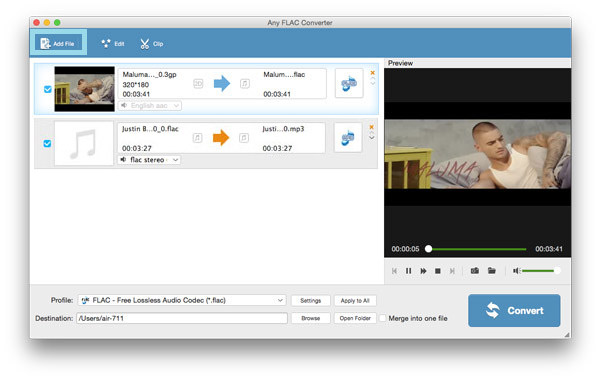
Task: Expand the flac stereo audio track dropdown
Action: (x=149, y=160)
